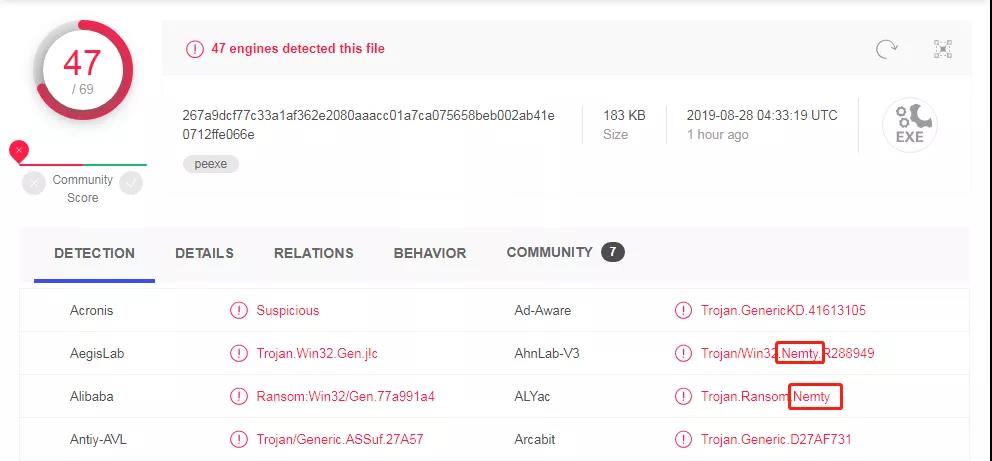Click the Trojan.Ransom.Nemty detection result
The width and height of the screenshot is (992, 461).
click(771, 396)
